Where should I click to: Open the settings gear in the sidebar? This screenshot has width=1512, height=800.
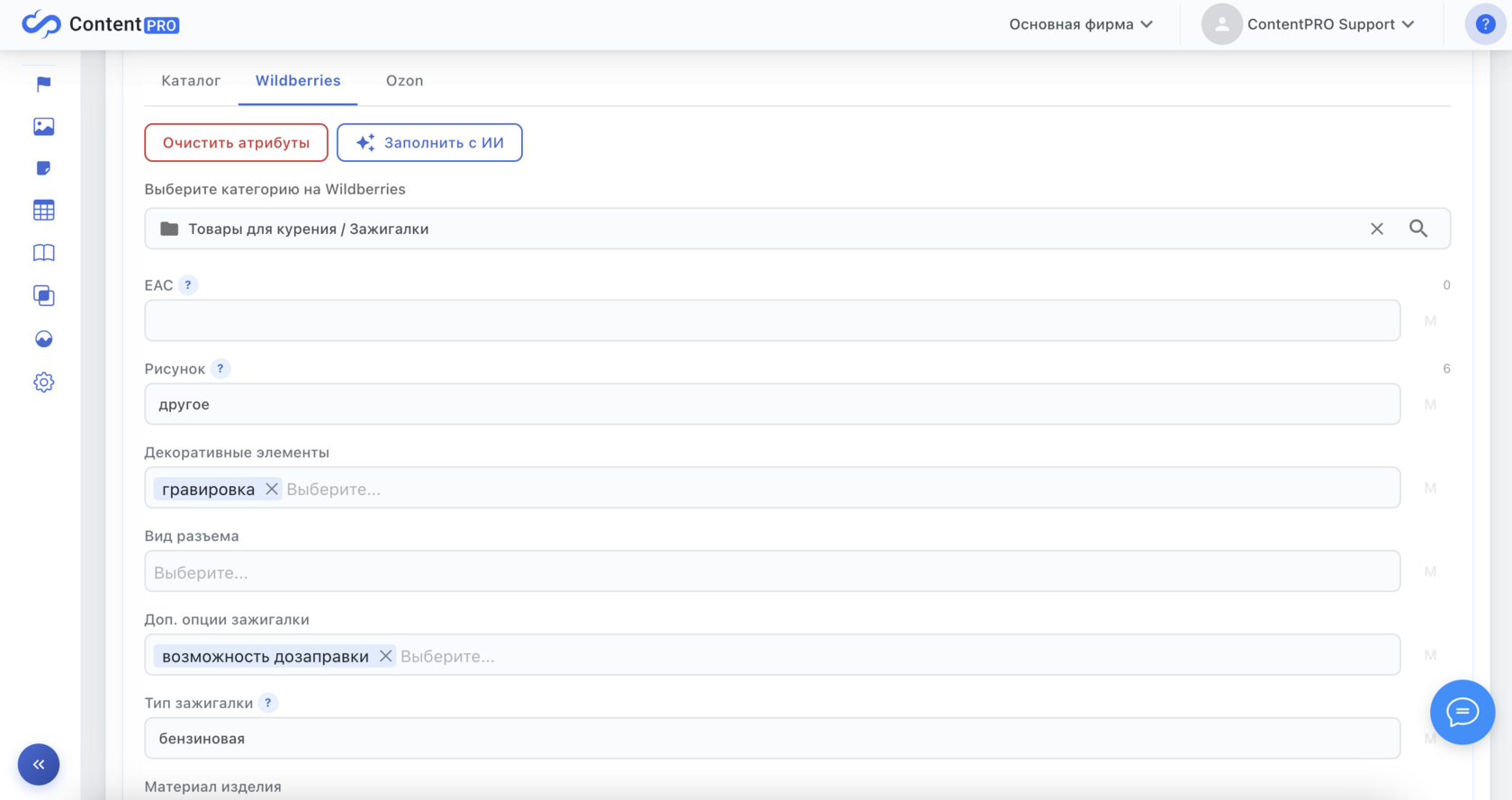(43, 382)
